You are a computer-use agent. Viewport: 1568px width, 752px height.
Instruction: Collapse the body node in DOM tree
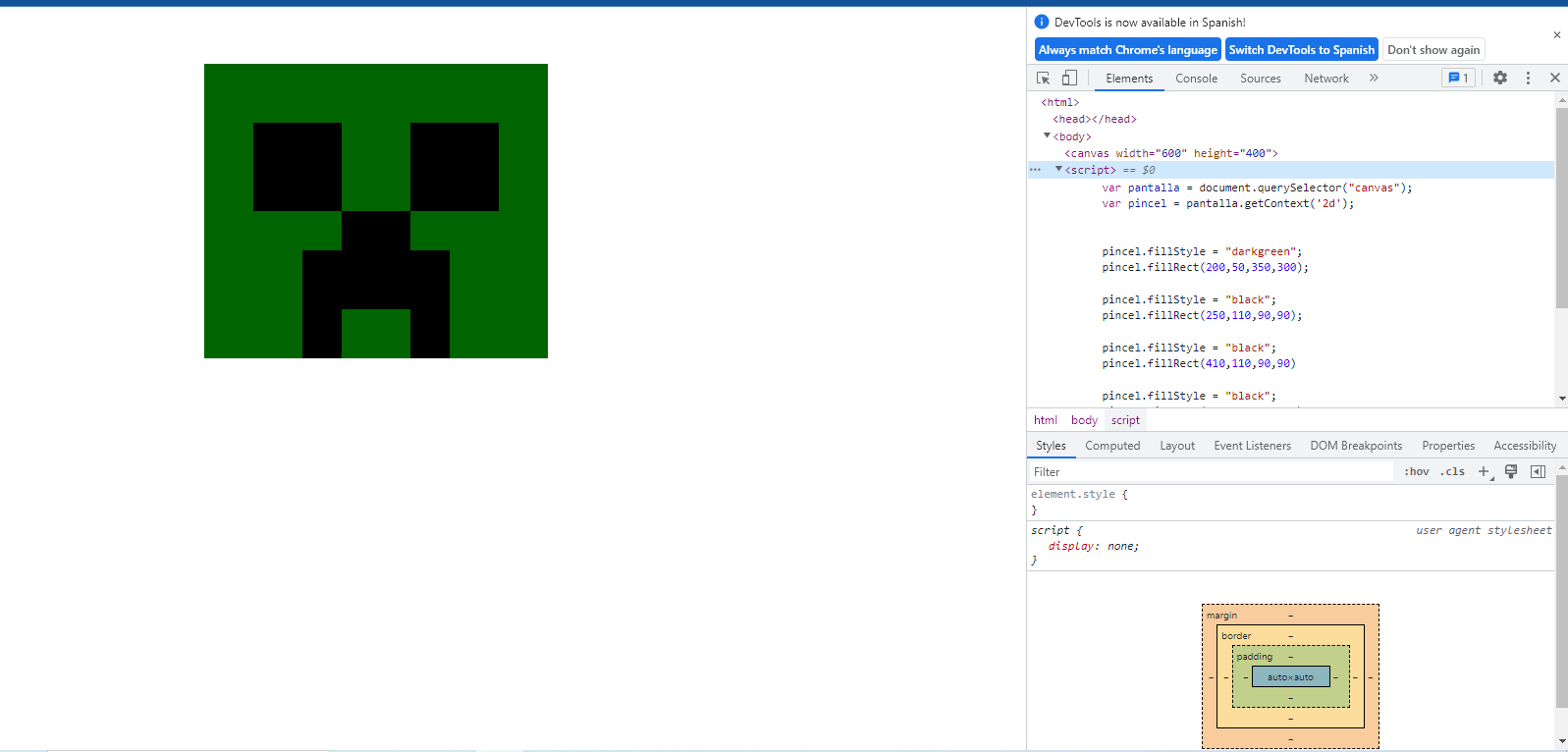tap(1047, 135)
